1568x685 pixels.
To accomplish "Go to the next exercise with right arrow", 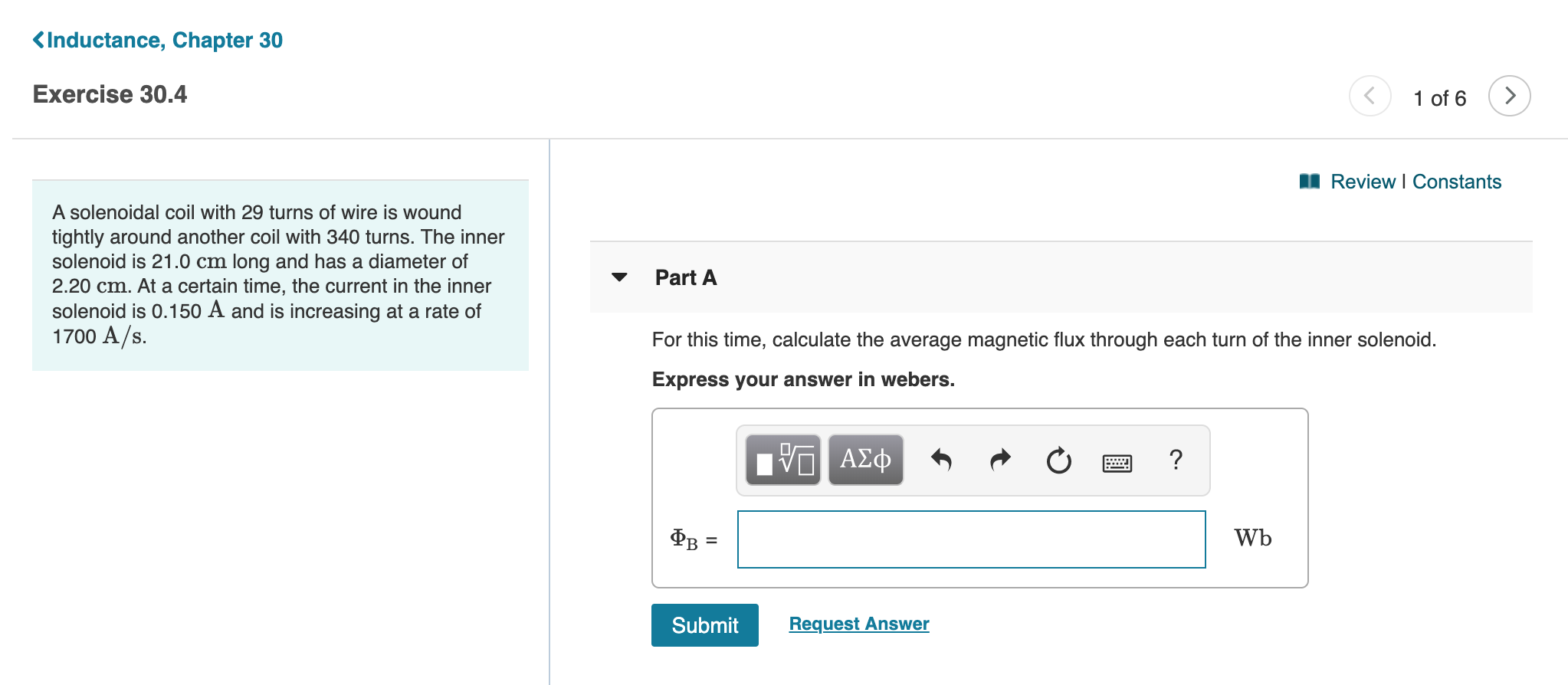I will tap(1509, 97).
